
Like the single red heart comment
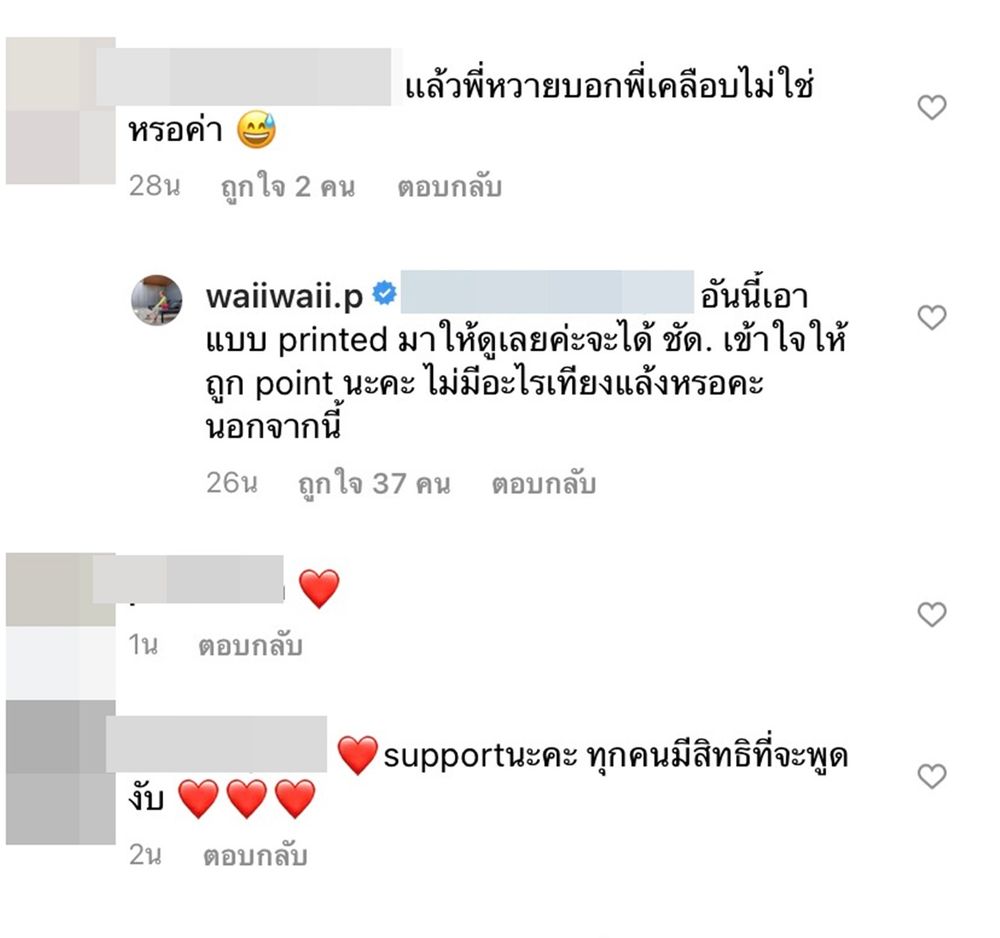tap(932, 614)
